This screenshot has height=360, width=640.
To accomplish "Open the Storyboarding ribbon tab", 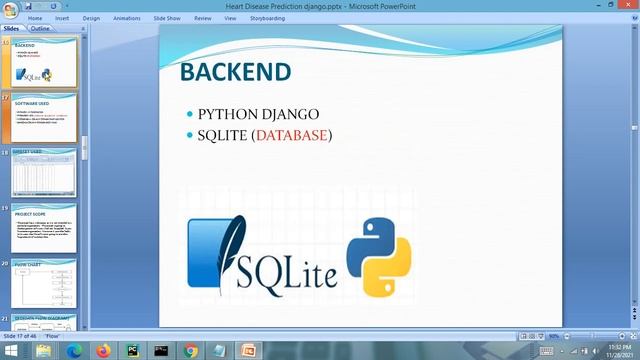I will [x=267, y=18].
